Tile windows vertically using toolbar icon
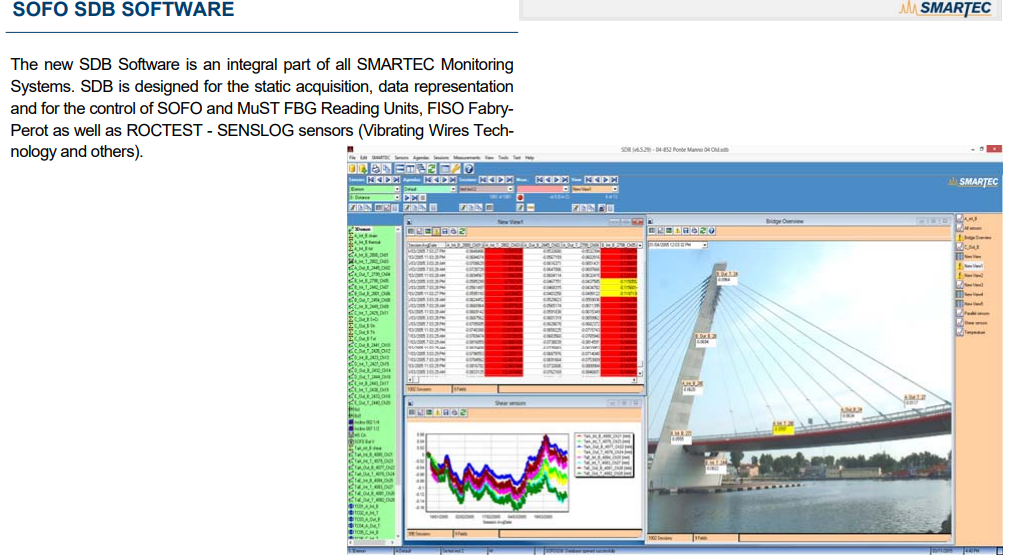 point(410,169)
